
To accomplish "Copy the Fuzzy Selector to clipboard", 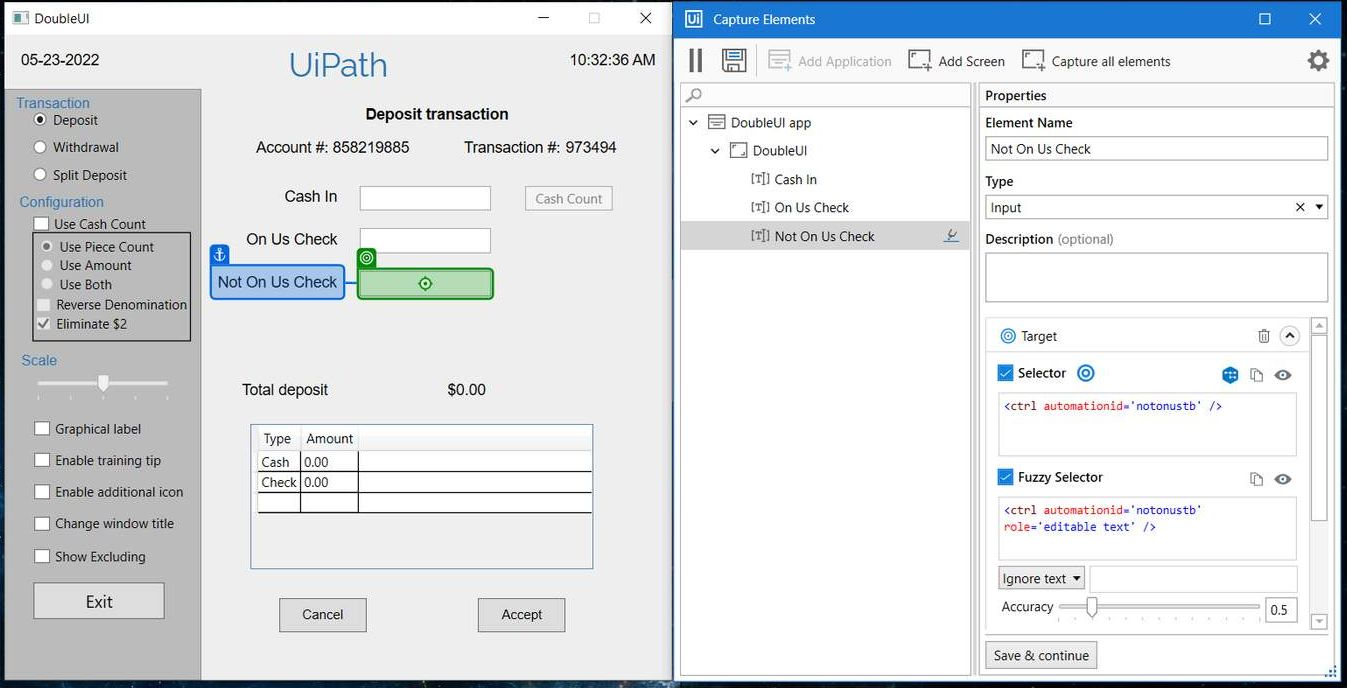I will point(1257,479).
